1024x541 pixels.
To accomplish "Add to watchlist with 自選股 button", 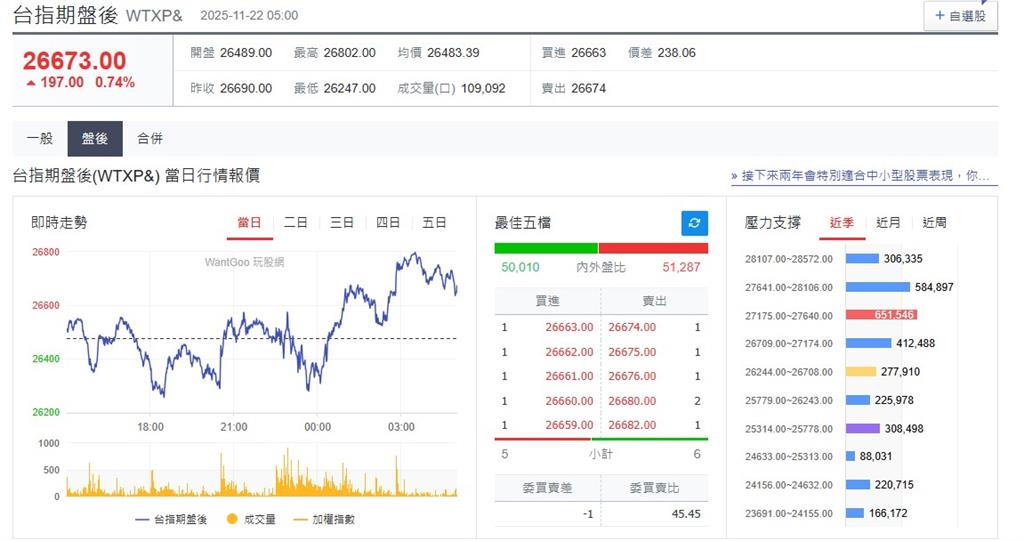I will pyautogui.click(x=960, y=16).
